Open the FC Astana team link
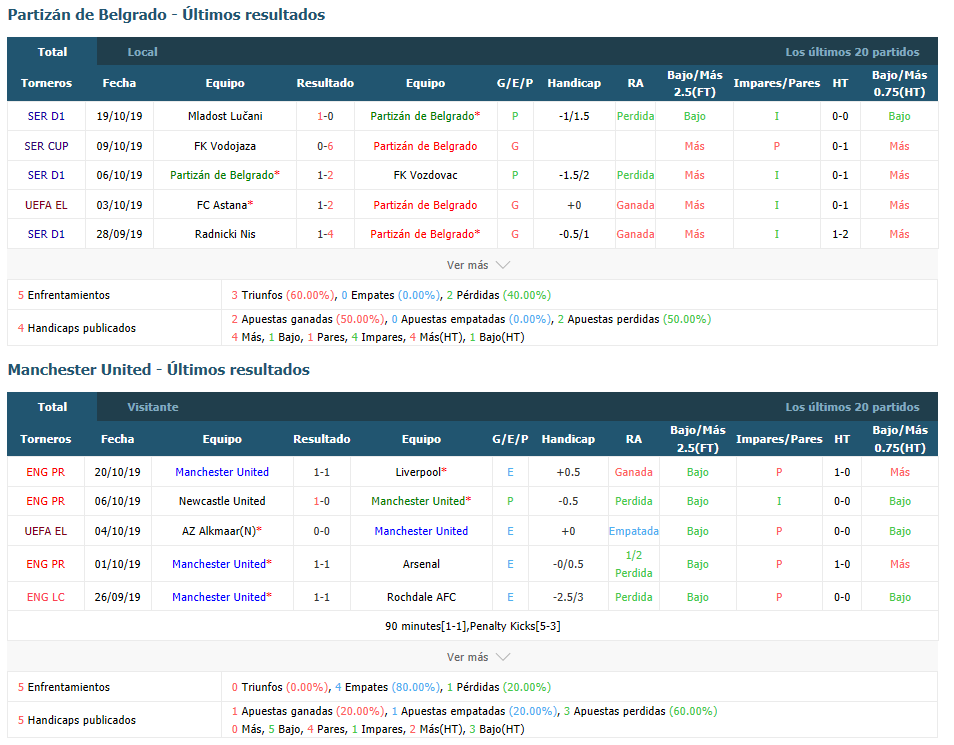Viewport: 954px width, 745px height. (225, 205)
